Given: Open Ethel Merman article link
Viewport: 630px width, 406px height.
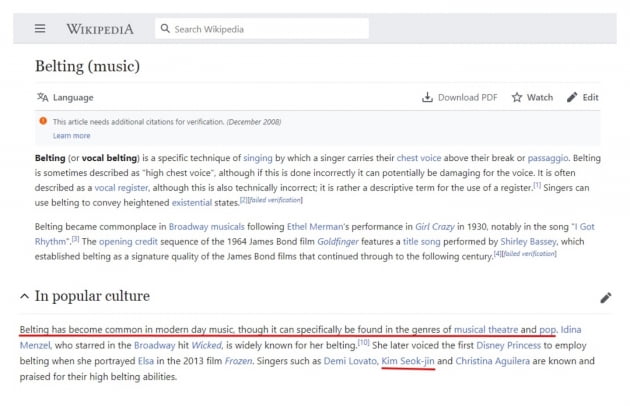Looking at the screenshot, I should [x=315, y=227].
